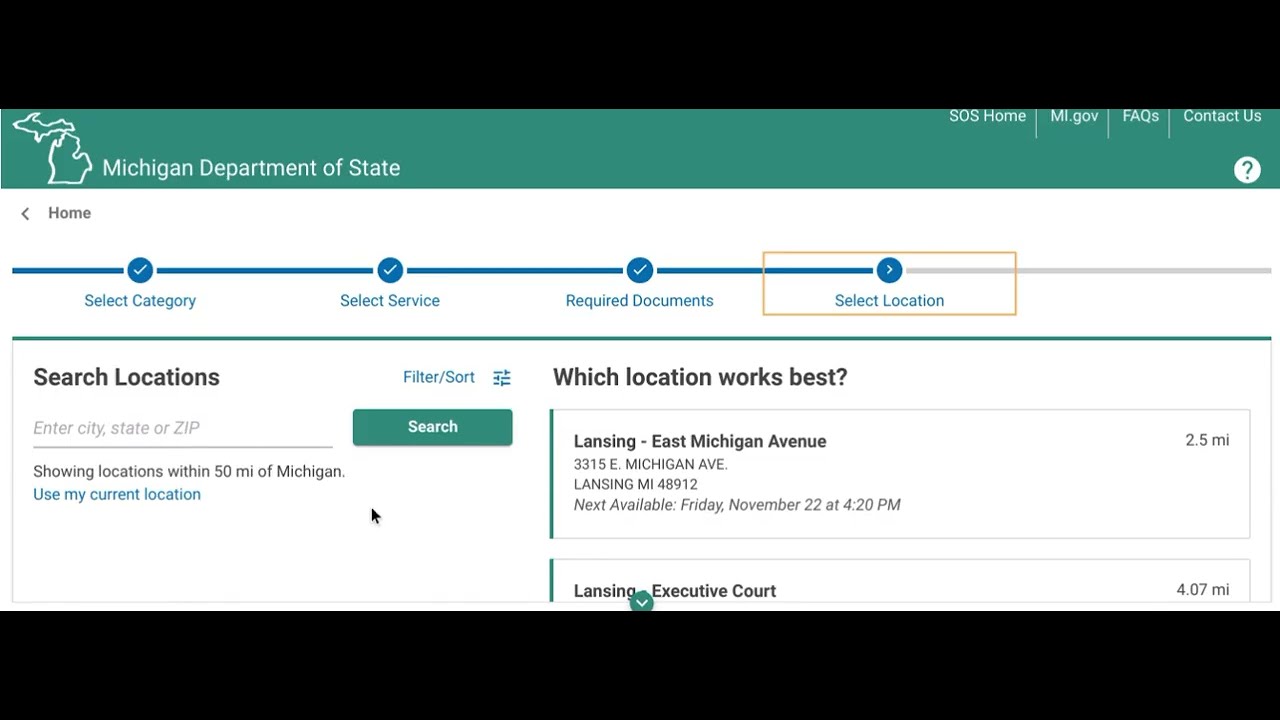The width and height of the screenshot is (1280, 720).
Task: Open Filter/Sort options
Action: (x=438, y=377)
